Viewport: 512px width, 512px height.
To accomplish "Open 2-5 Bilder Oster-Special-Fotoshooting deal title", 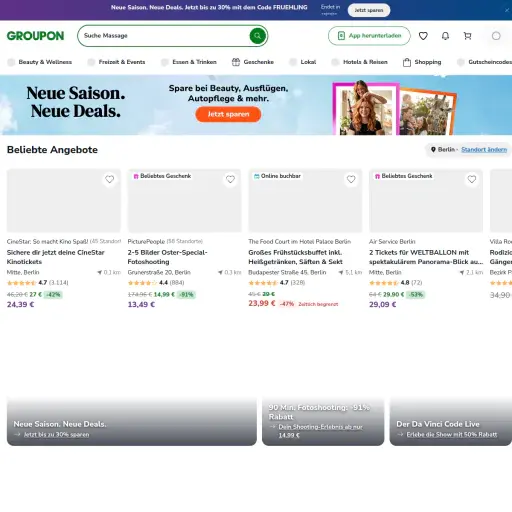I will [167, 257].
